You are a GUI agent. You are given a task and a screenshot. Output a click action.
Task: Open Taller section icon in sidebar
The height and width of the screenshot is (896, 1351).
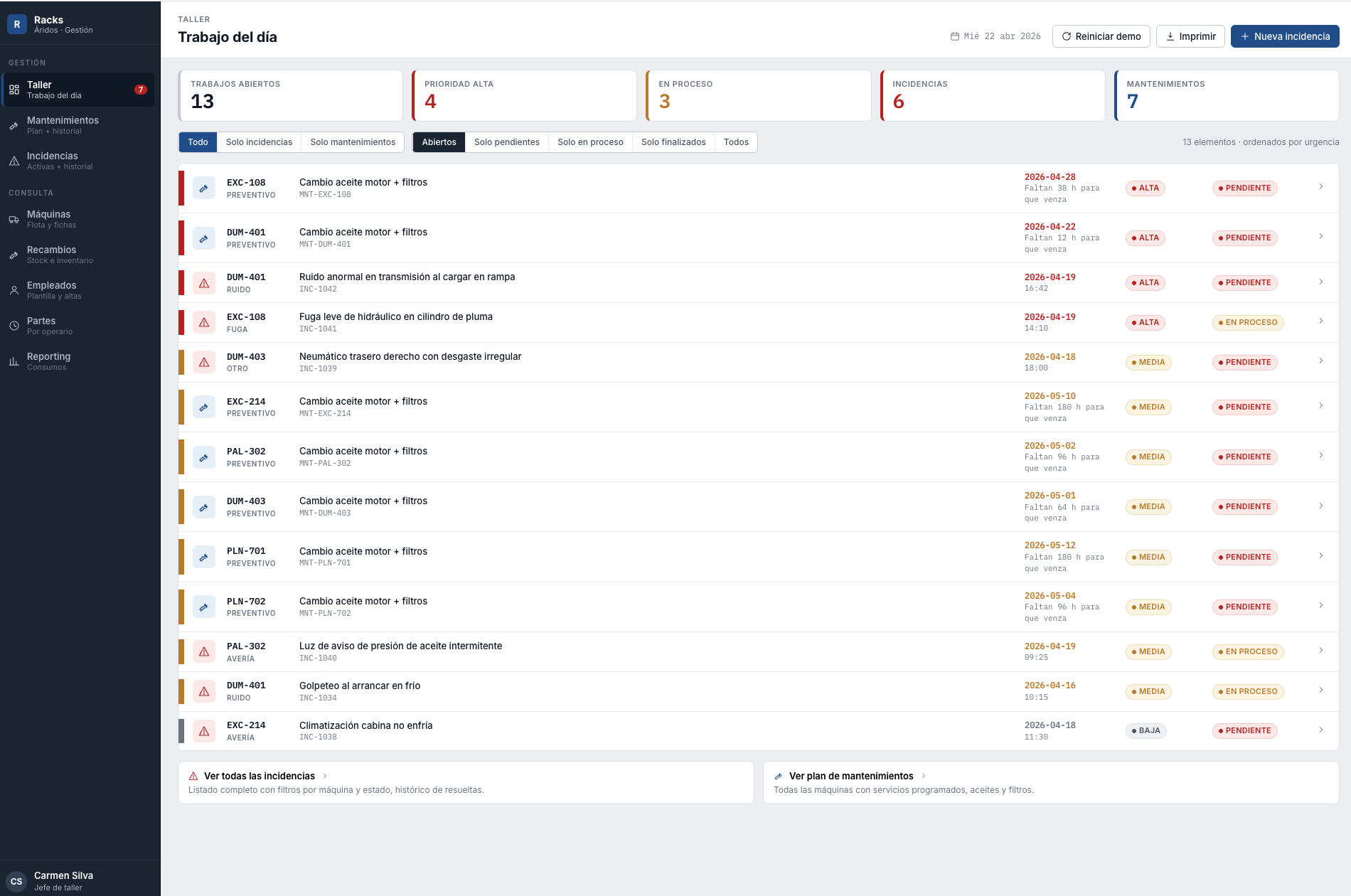pos(14,90)
